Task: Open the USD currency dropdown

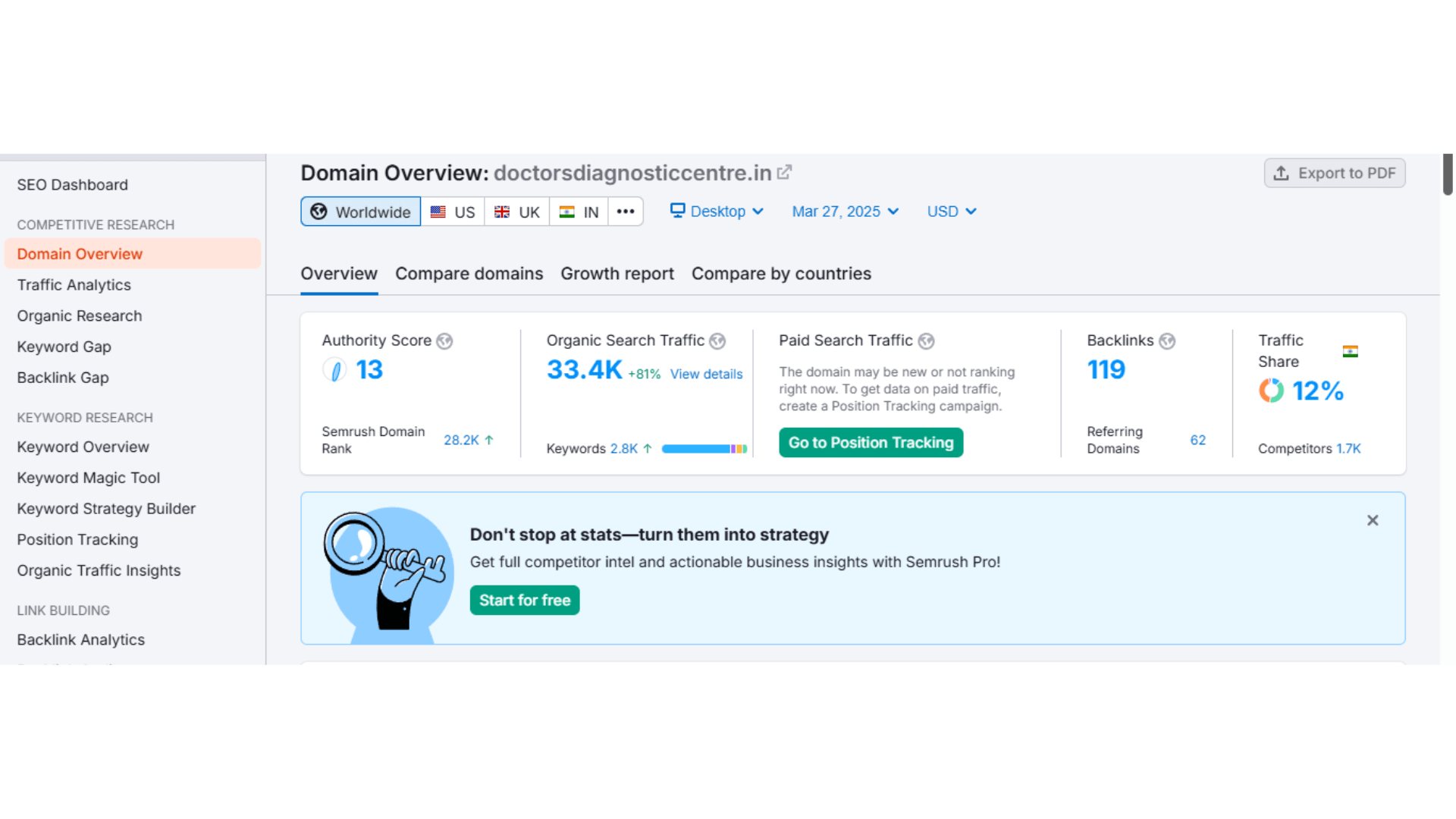Action: [x=951, y=212]
